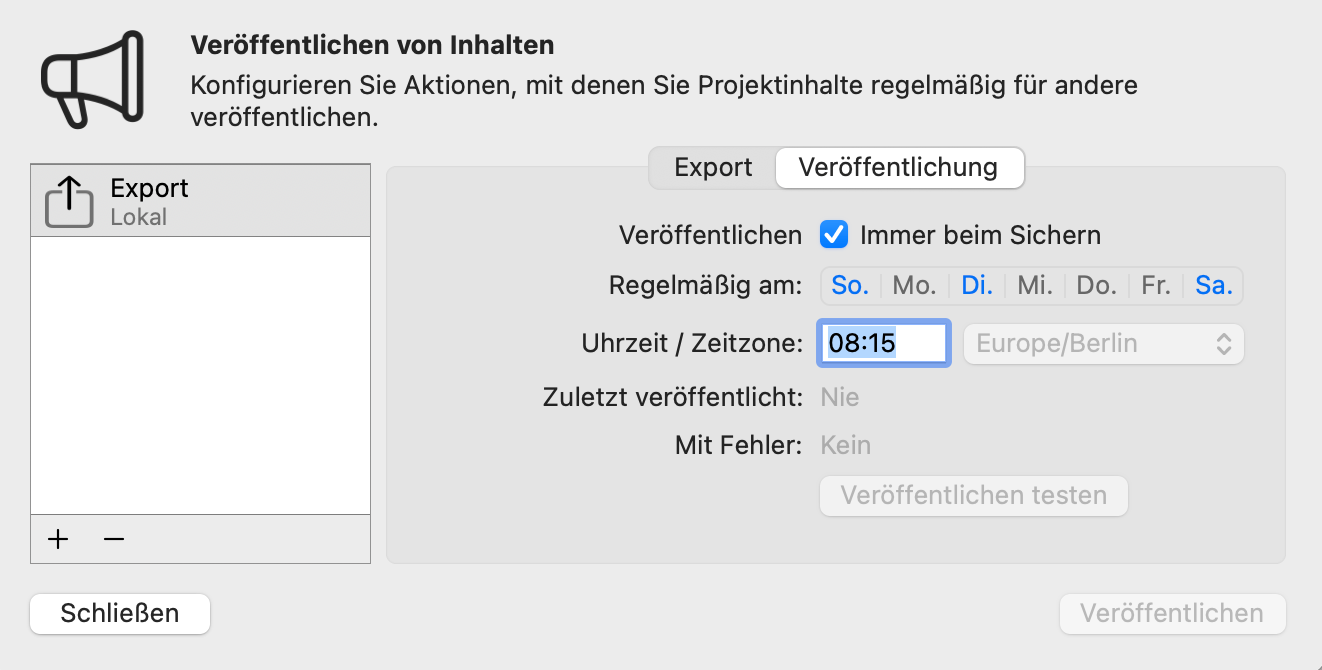Viewport: 1322px width, 670px height.
Task: Click the megaphone publishing icon
Action: [92, 79]
